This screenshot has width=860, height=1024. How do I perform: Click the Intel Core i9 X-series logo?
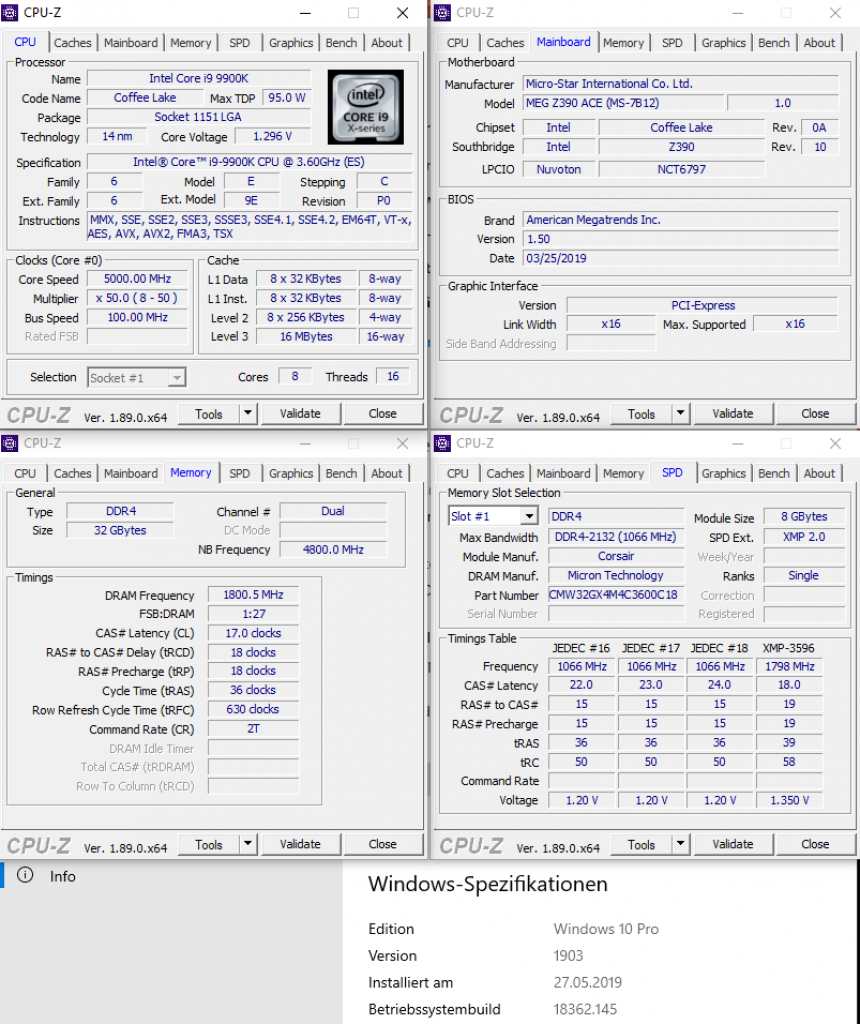click(366, 106)
